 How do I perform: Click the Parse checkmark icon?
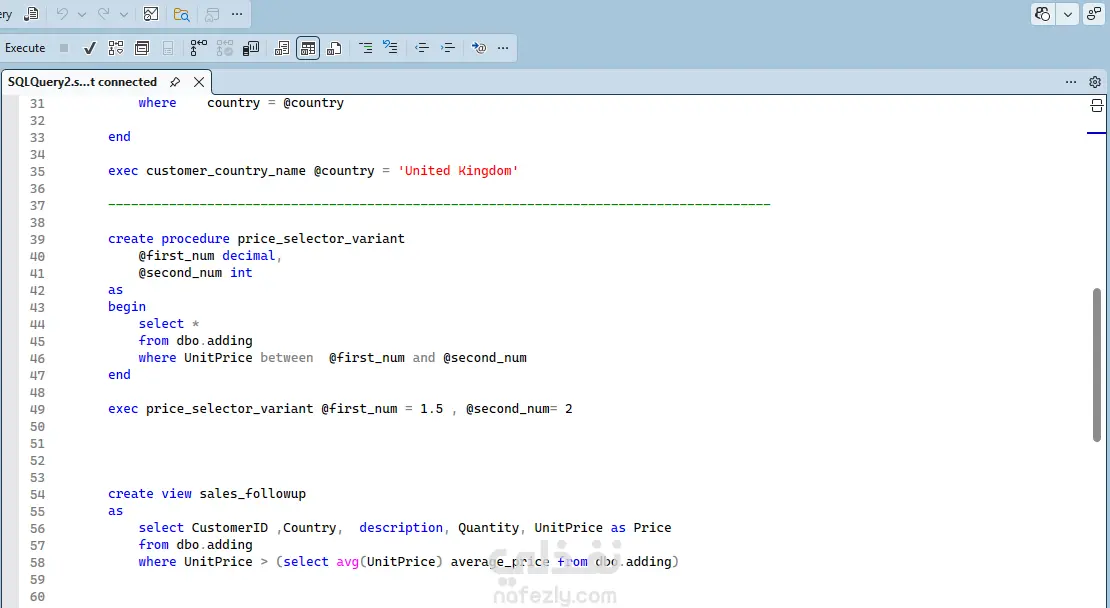point(89,48)
